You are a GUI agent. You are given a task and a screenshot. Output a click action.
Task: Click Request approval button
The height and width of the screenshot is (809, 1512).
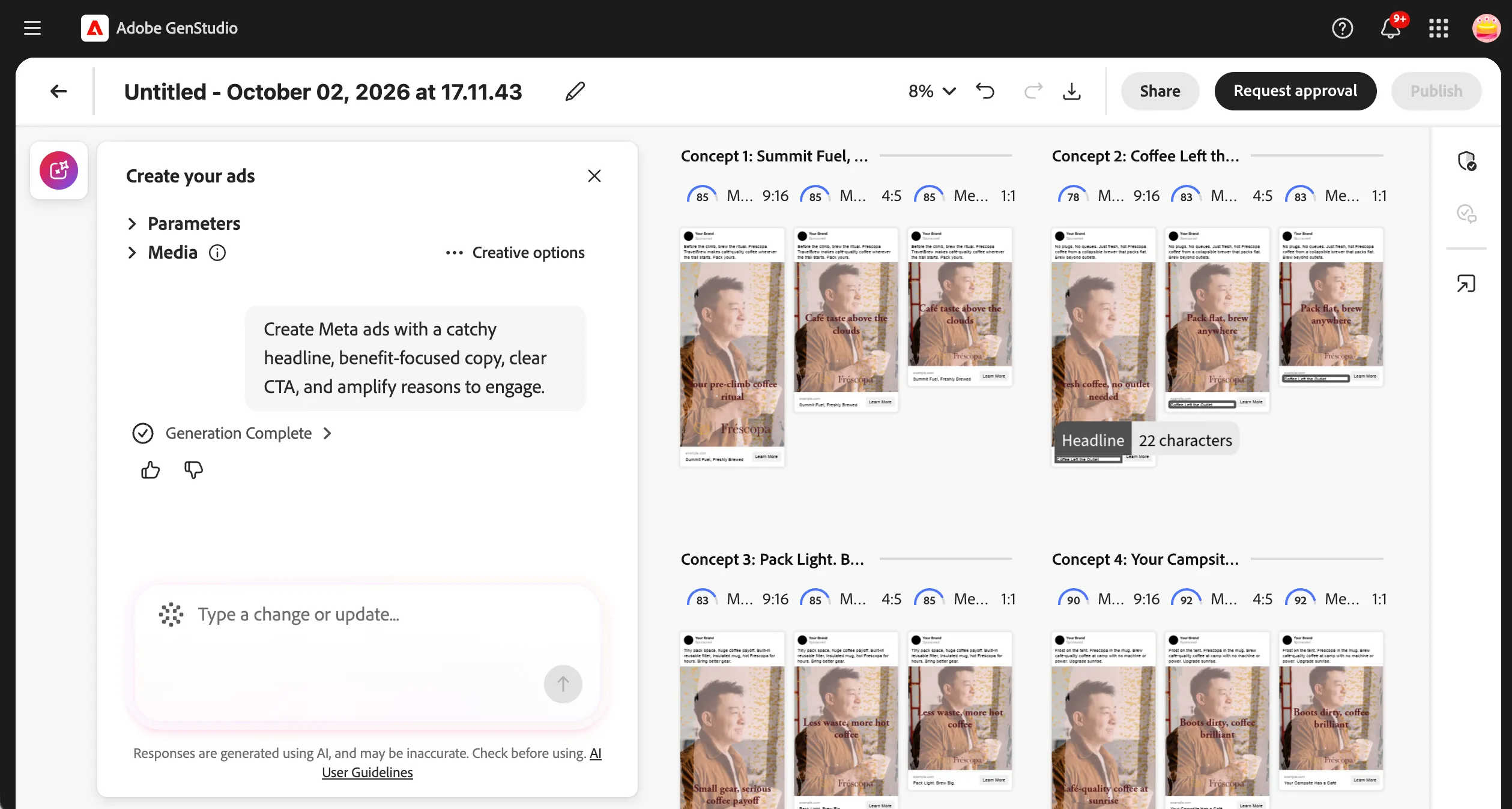pyautogui.click(x=1295, y=91)
